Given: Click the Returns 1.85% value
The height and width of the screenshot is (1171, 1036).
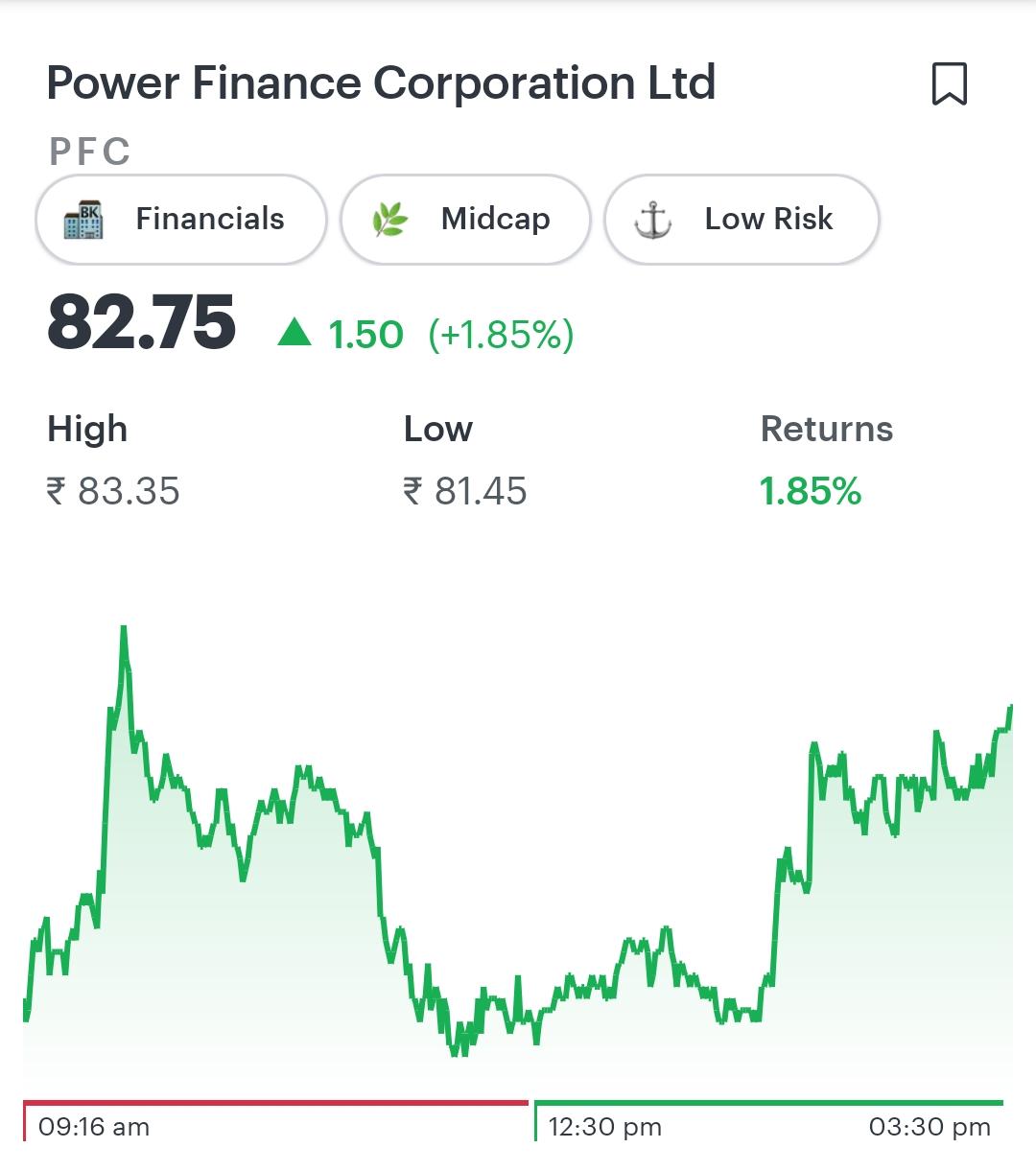Looking at the screenshot, I should pyautogui.click(x=811, y=491).
